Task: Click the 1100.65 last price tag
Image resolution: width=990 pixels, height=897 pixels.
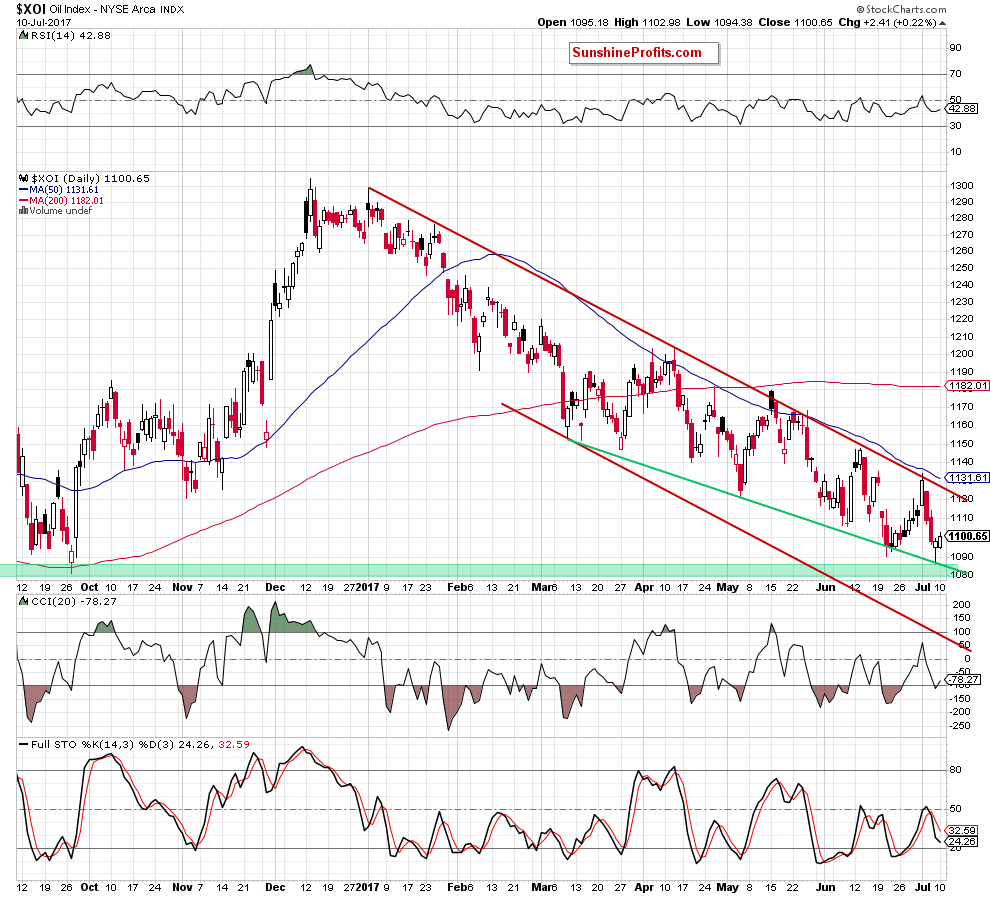Action: (x=968, y=536)
